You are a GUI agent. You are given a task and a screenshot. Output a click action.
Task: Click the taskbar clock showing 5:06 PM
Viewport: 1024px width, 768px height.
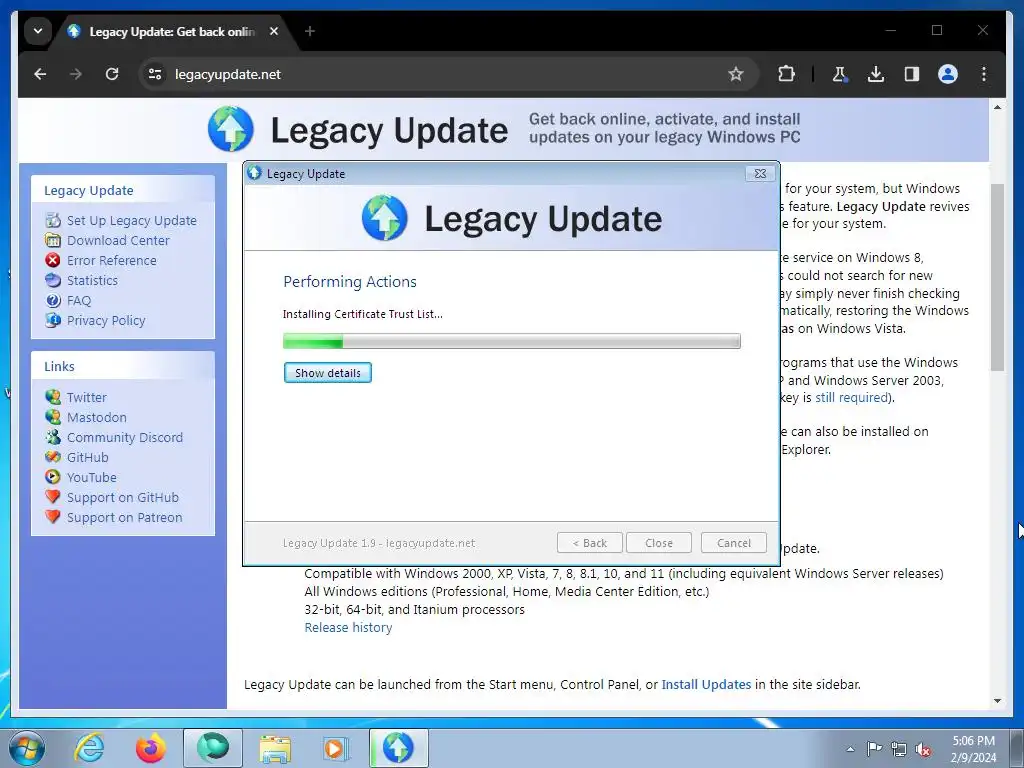[973, 749]
